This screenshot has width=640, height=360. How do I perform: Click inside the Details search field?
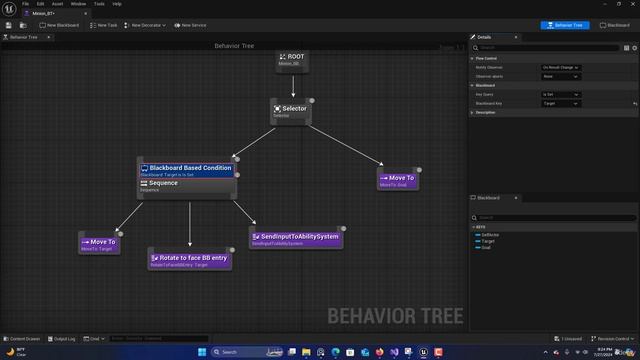coord(545,48)
